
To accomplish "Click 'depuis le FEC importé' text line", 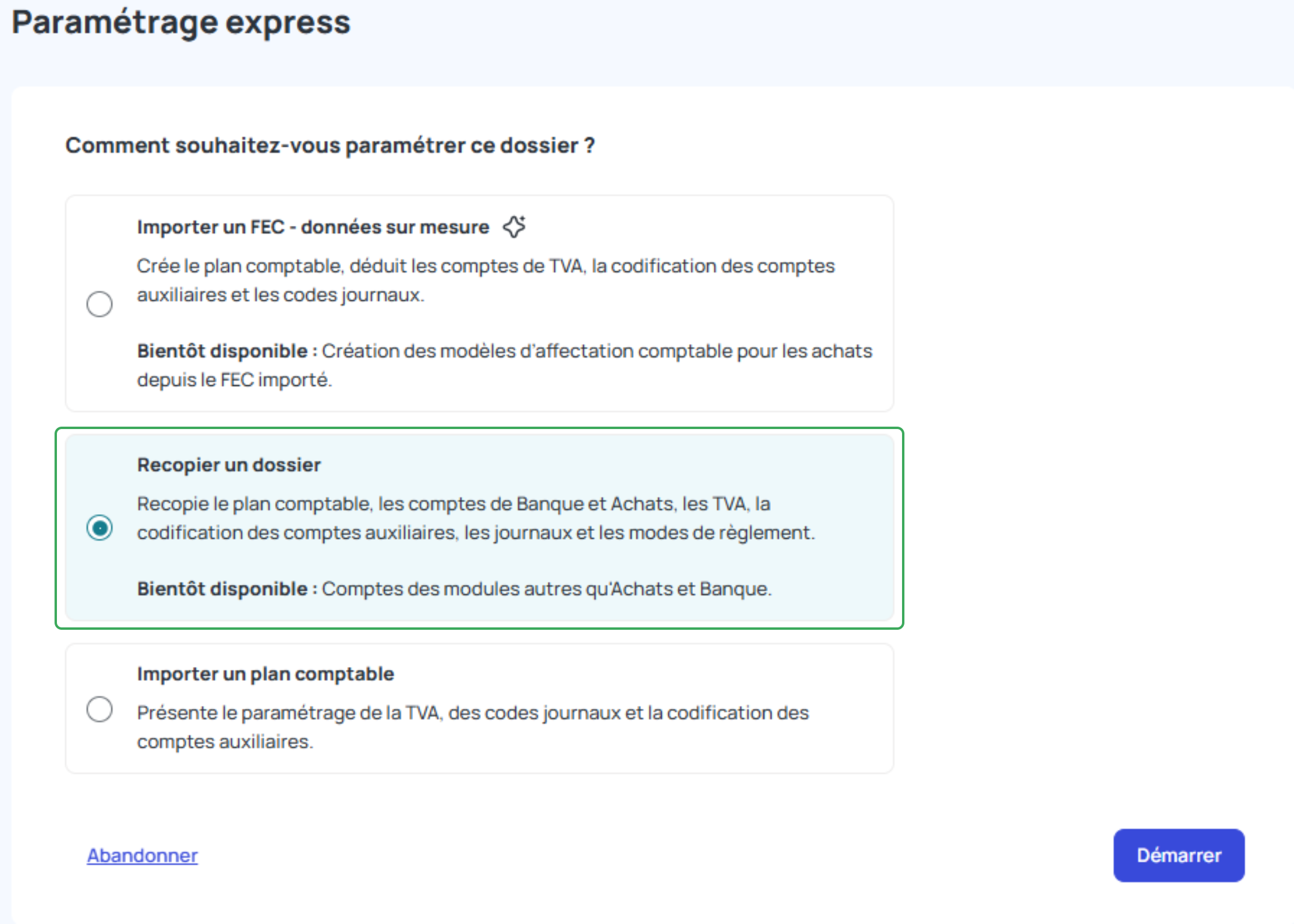I will point(234,380).
